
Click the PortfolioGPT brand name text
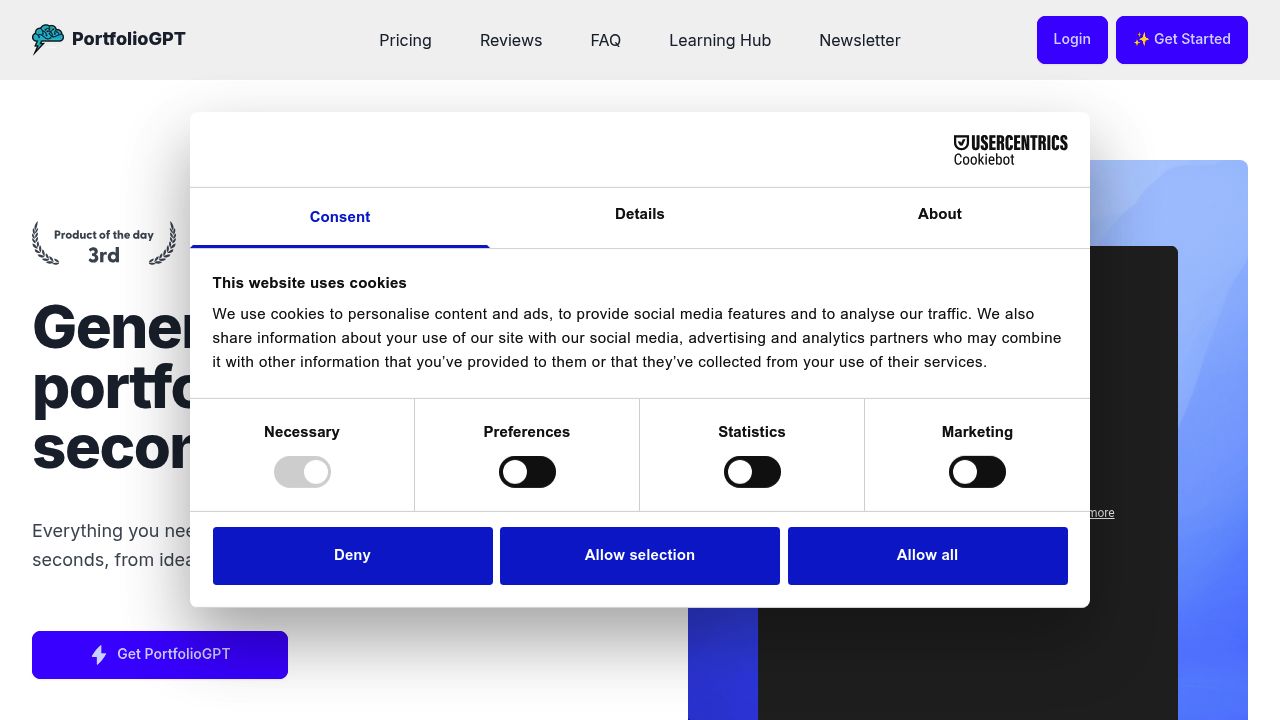[x=129, y=39]
